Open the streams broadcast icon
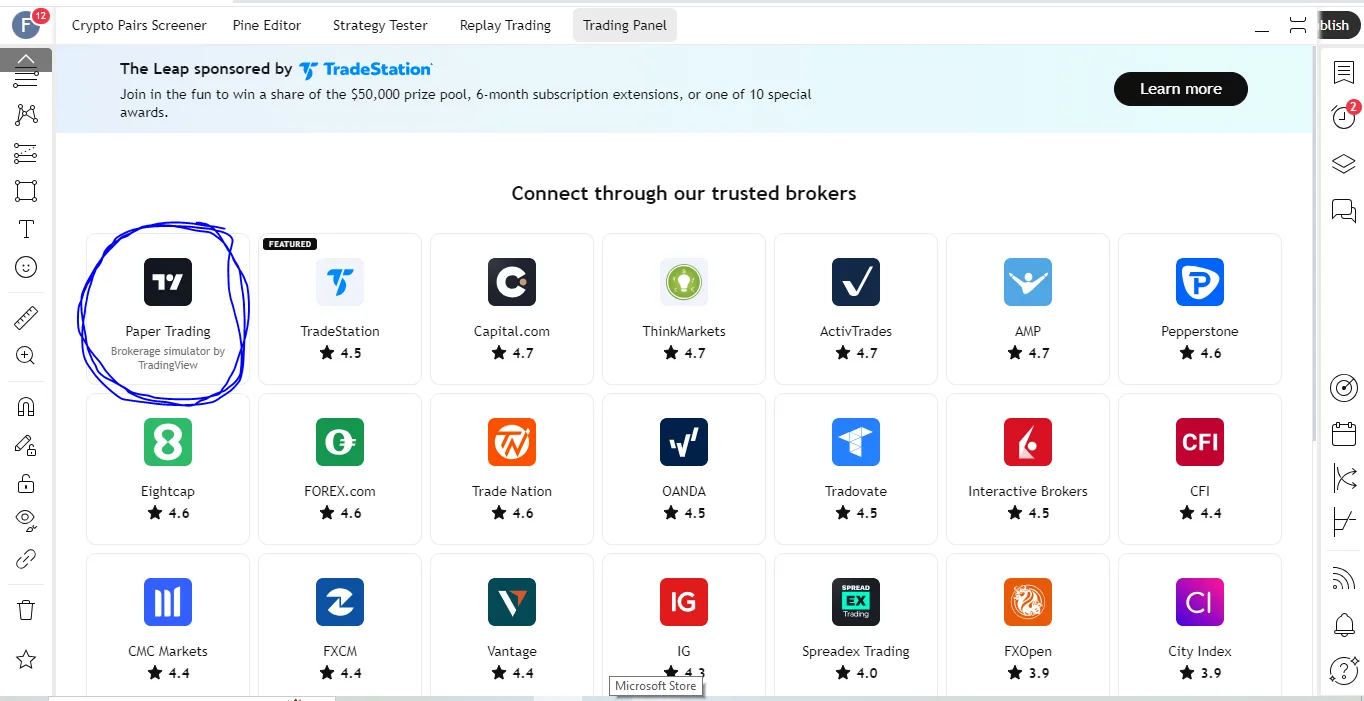 (x=1343, y=578)
